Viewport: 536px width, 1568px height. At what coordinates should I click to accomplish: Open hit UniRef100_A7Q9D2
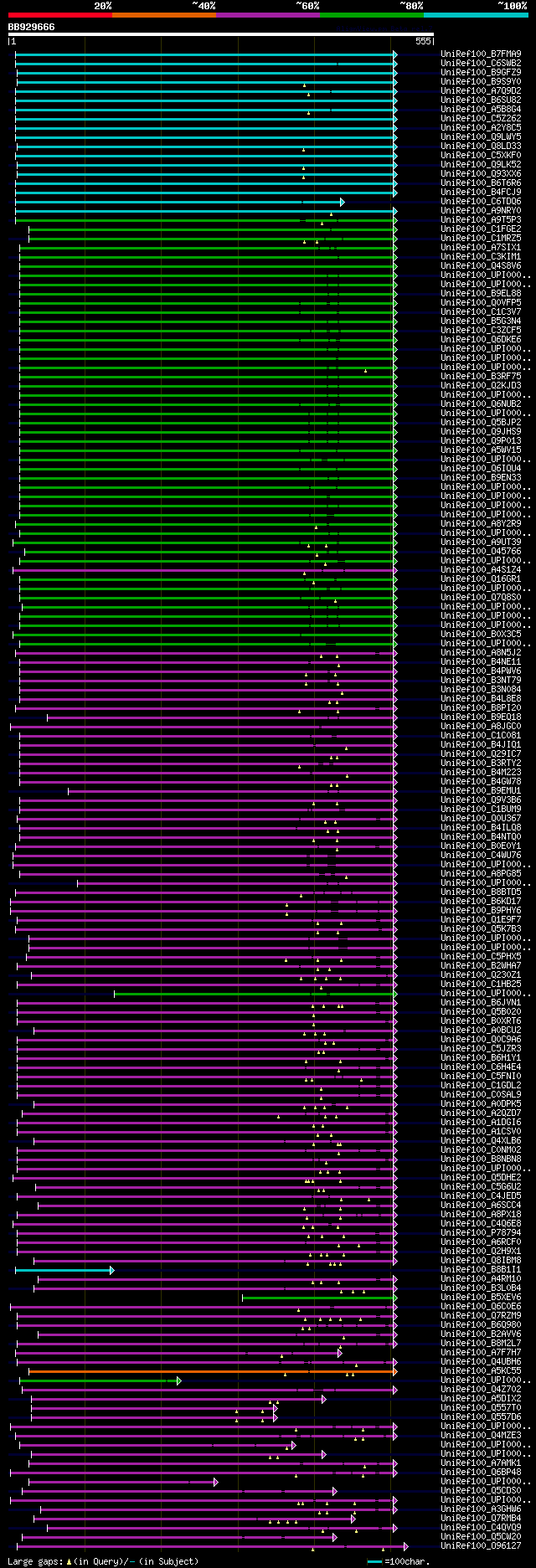point(481,91)
